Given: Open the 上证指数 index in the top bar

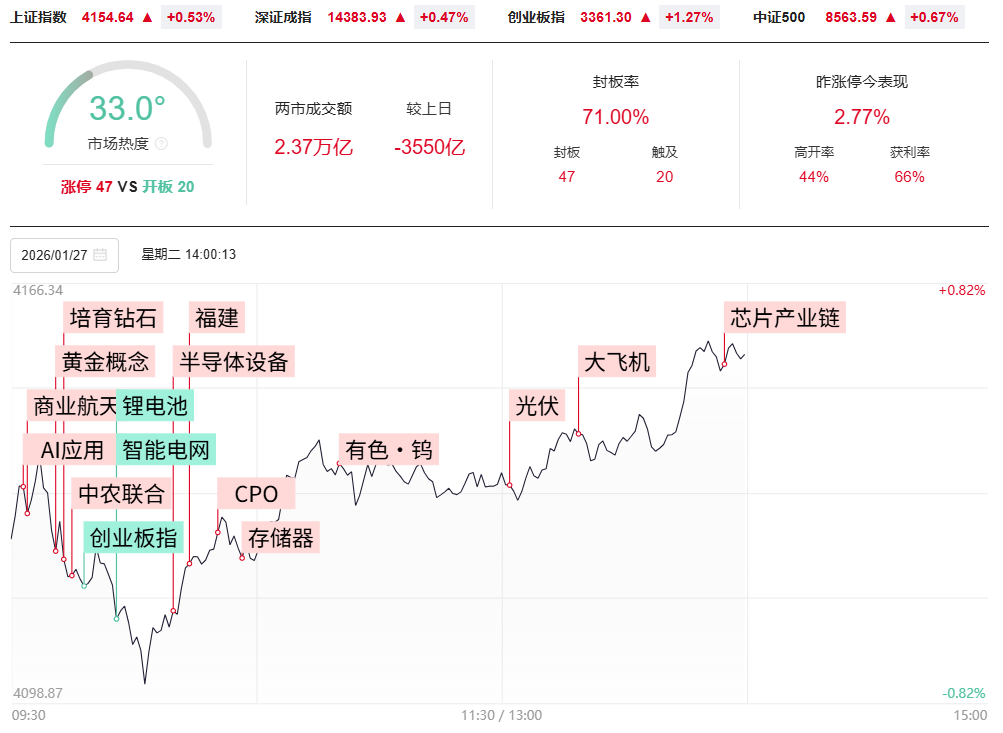Looking at the screenshot, I should click(39, 17).
